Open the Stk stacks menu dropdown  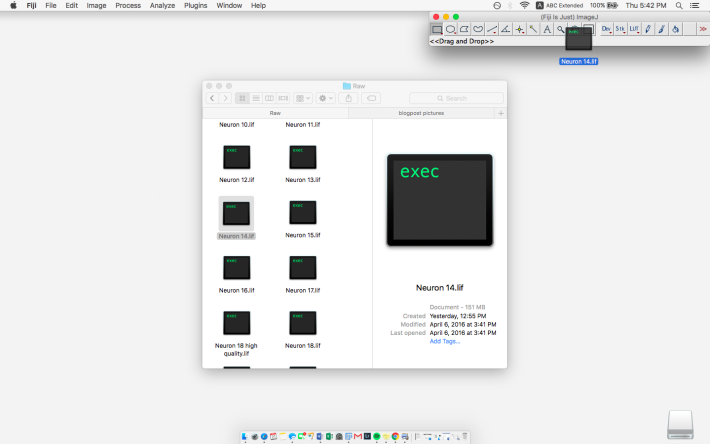(x=620, y=29)
